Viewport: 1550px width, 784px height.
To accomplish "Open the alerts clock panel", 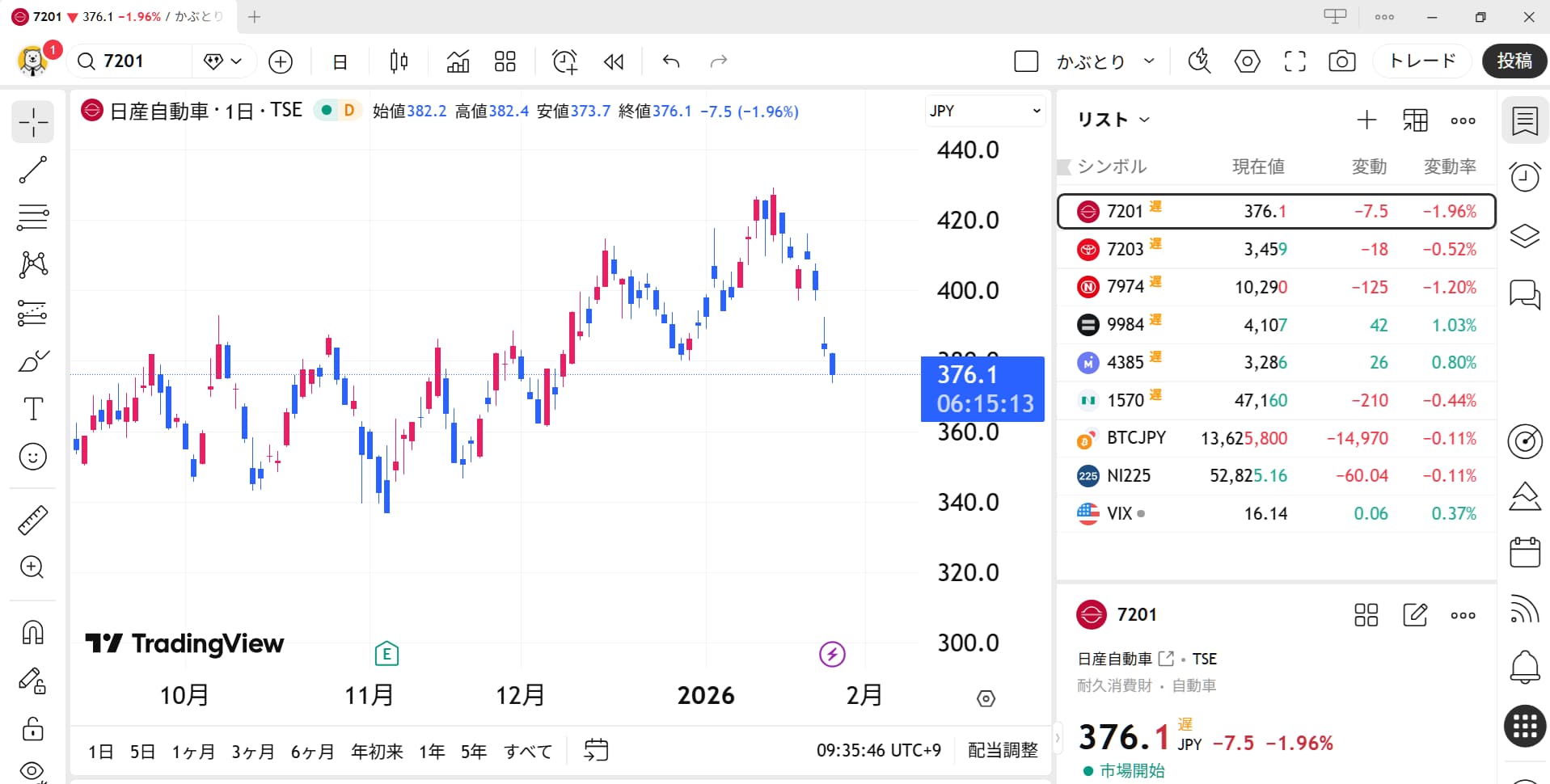I will [1524, 176].
